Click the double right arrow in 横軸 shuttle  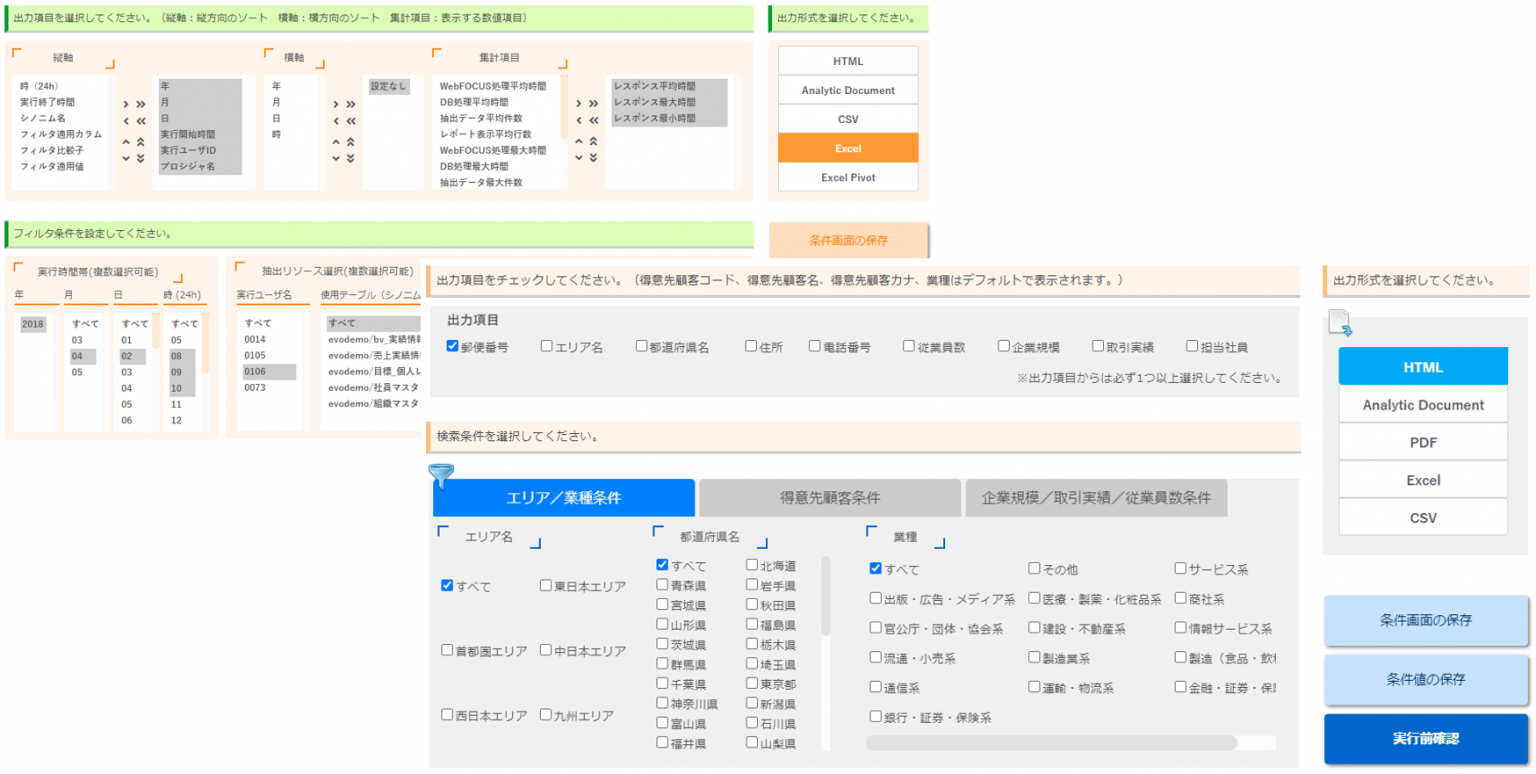coord(351,104)
